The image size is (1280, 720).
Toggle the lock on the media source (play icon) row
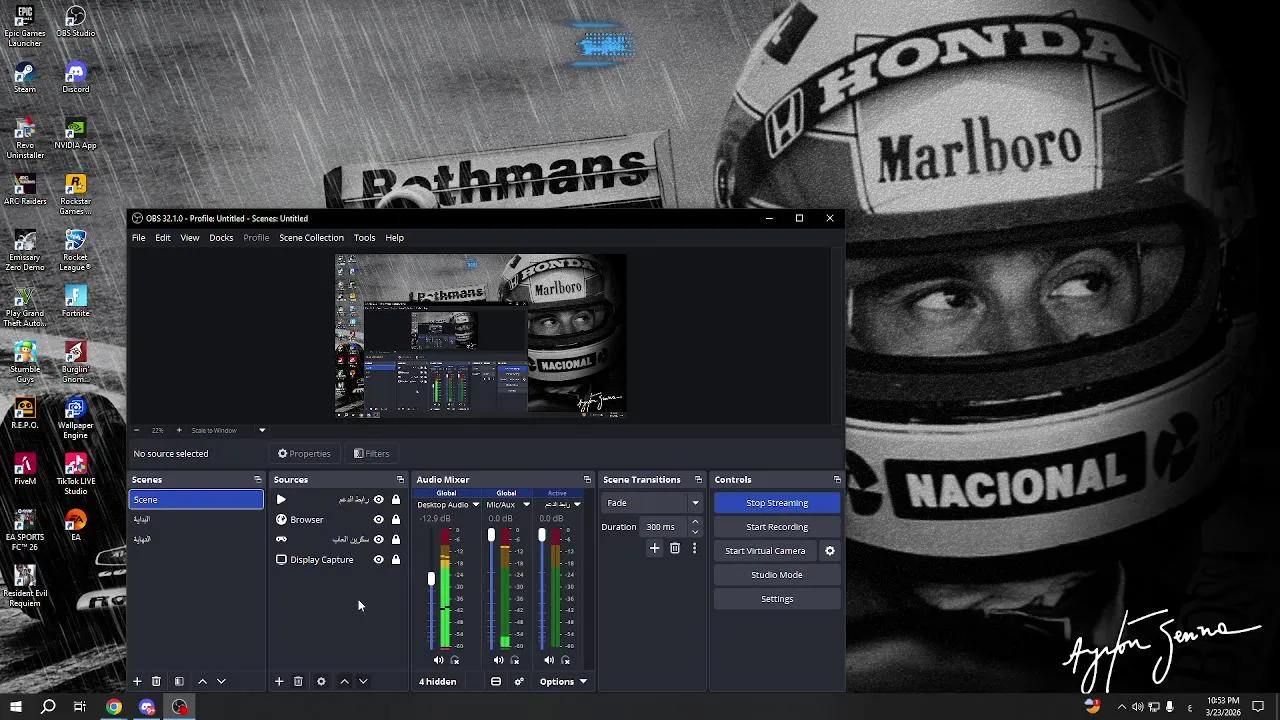[395, 499]
